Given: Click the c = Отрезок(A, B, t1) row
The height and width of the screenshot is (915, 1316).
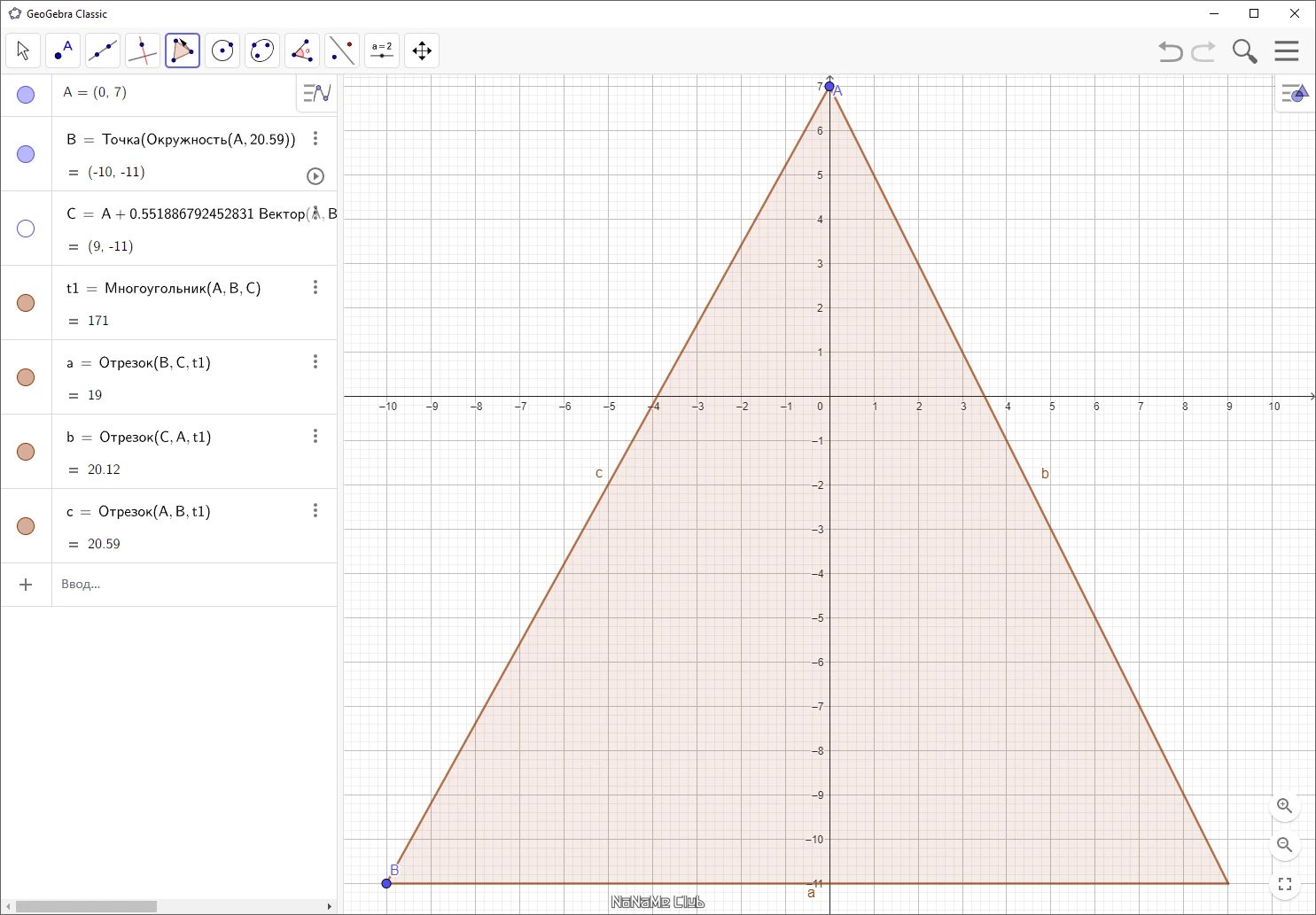Looking at the screenshot, I should coord(168,526).
